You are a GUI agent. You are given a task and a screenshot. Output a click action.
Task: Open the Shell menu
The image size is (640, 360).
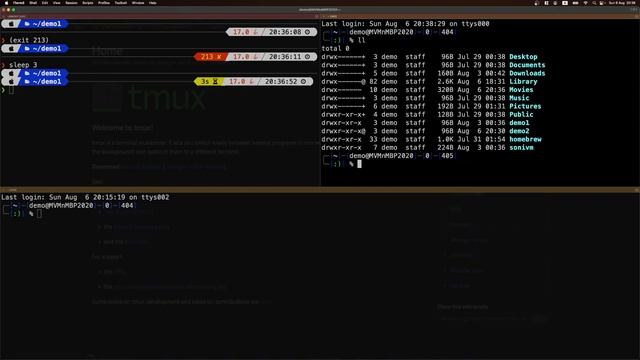33,3
